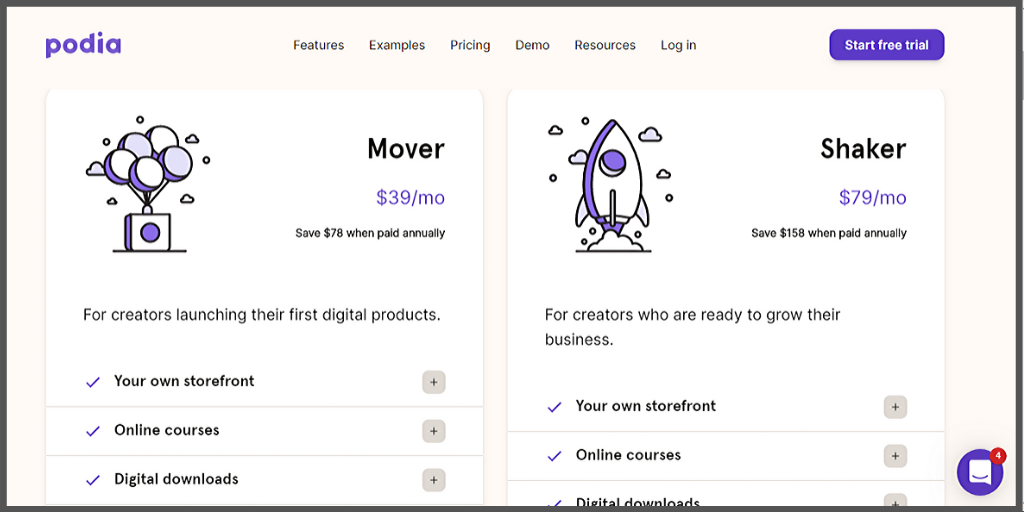
Task: Open the Resources menu
Action: point(605,45)
